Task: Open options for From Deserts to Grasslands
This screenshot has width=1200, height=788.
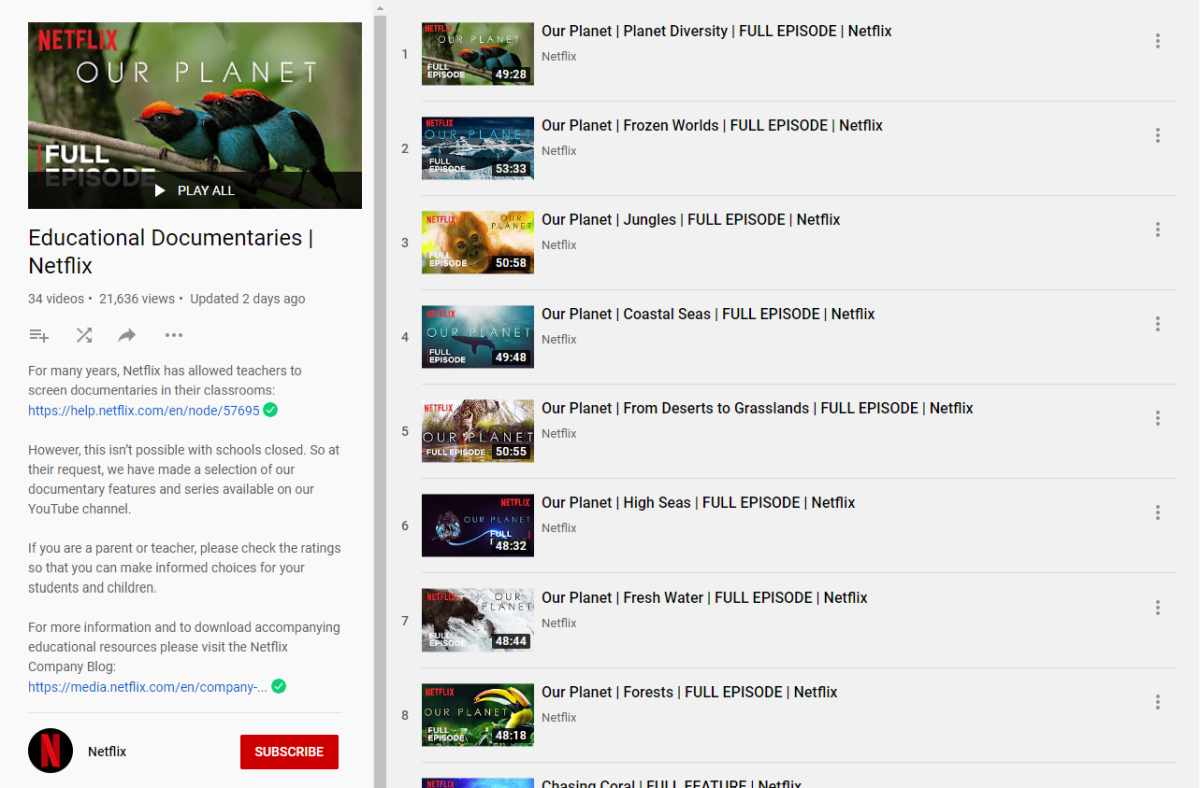Action: coord(1157,417)
